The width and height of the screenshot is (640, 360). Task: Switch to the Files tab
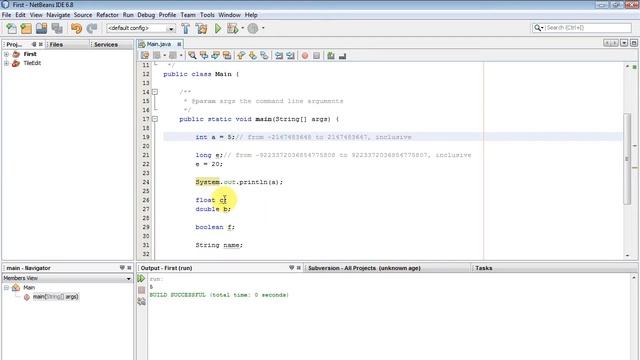tap(56, 44)
